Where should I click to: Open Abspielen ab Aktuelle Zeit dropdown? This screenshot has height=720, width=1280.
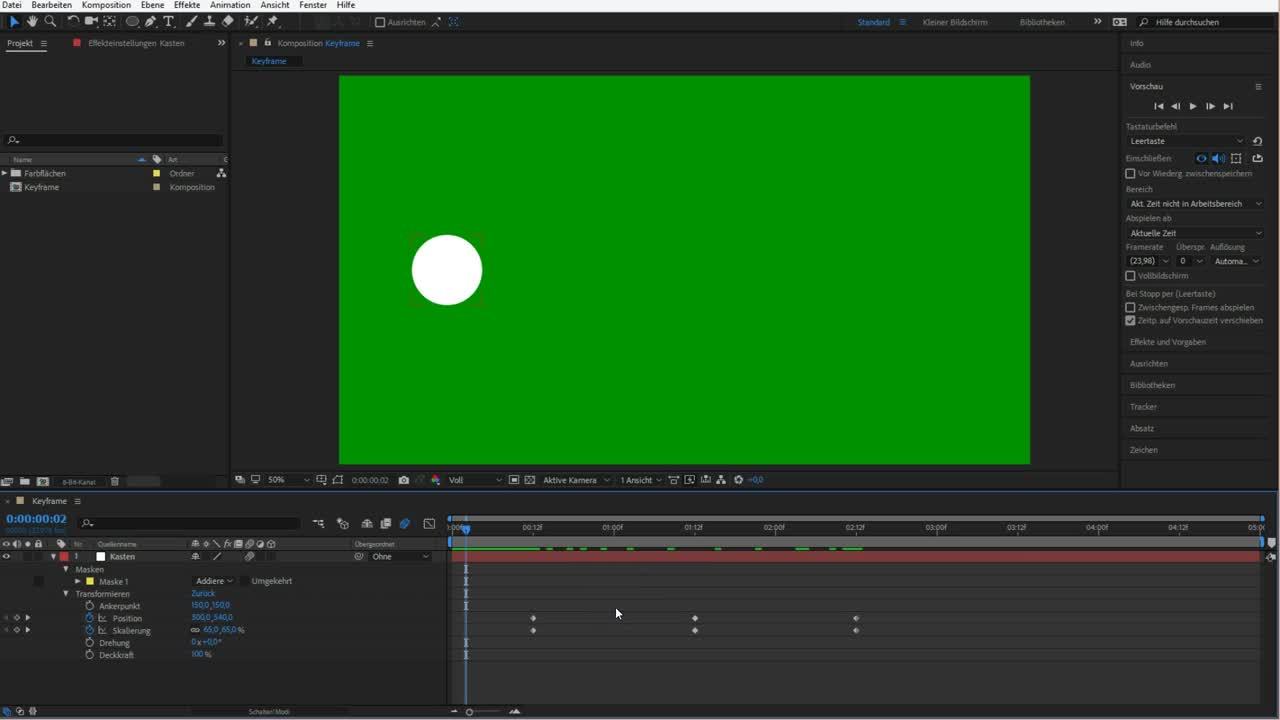coord(1195,233)
